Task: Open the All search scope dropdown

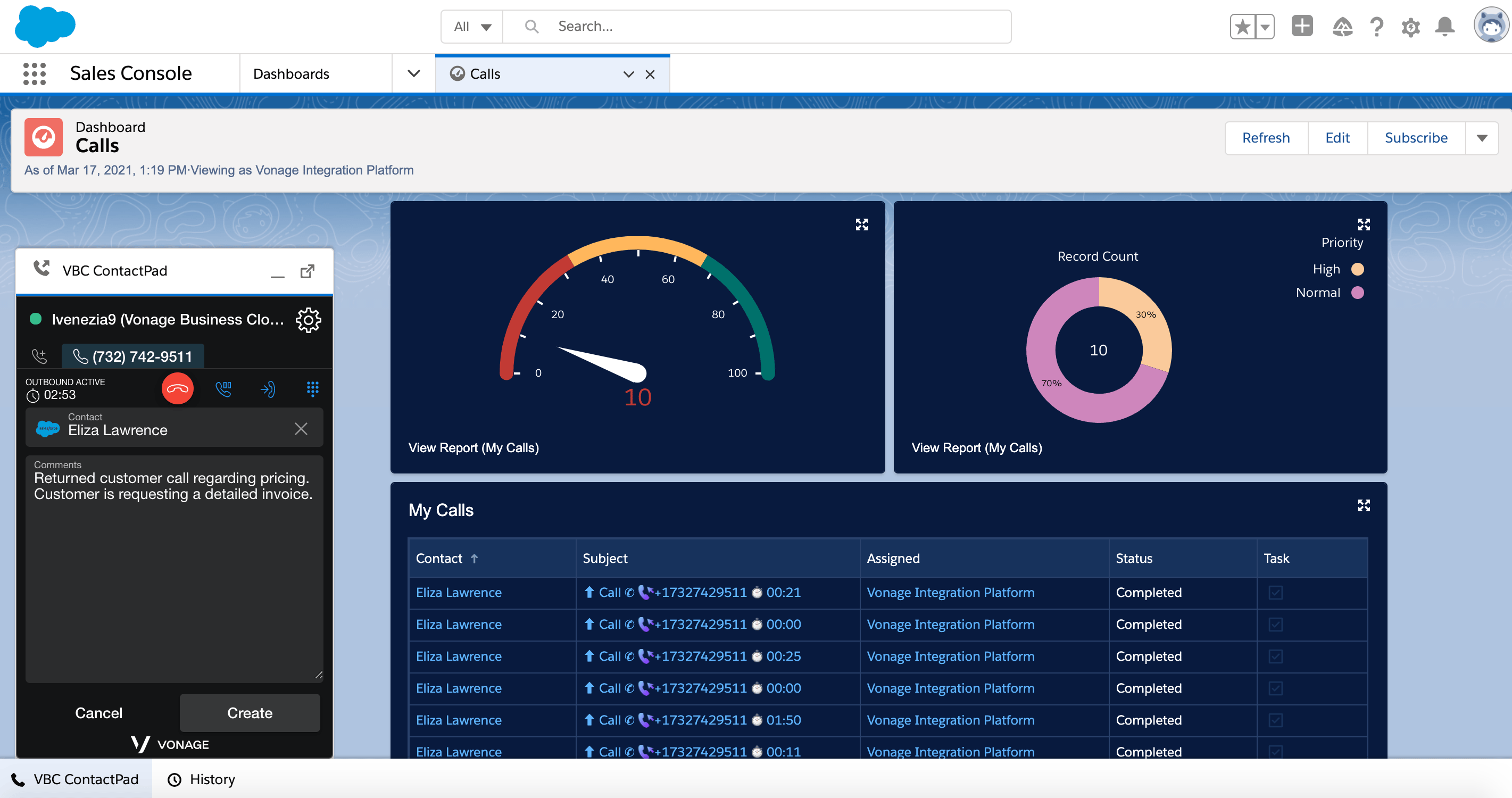Action: (471, 25)
